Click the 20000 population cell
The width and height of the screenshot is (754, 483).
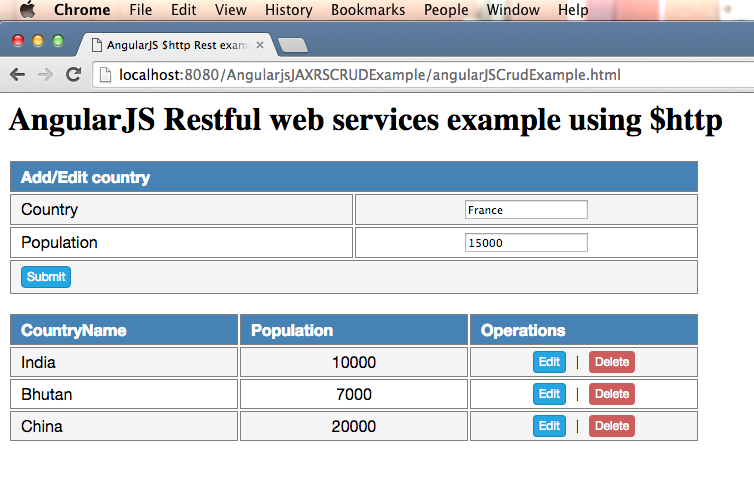(353, 426)
